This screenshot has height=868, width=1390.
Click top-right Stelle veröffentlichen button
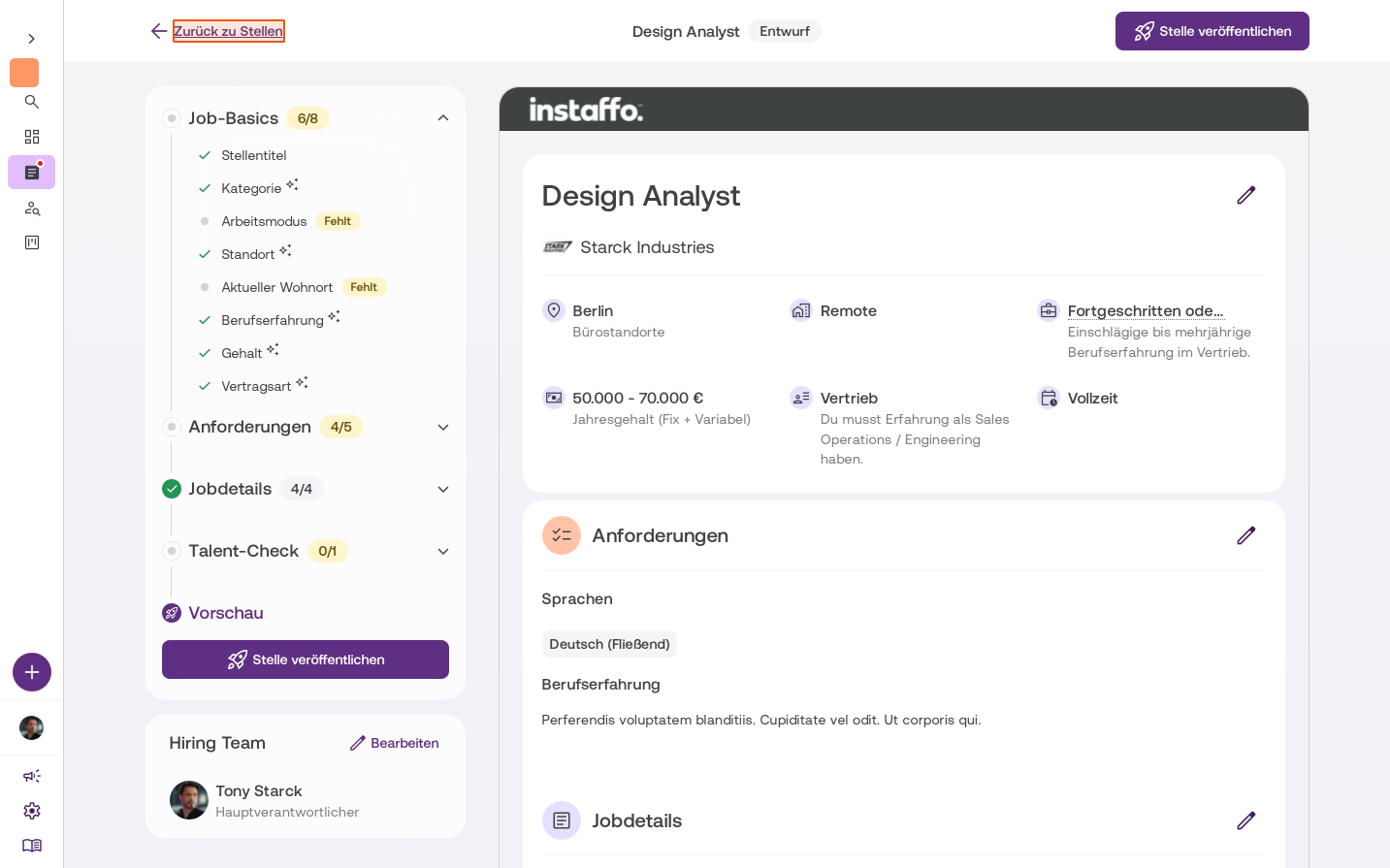(1212, 31)
